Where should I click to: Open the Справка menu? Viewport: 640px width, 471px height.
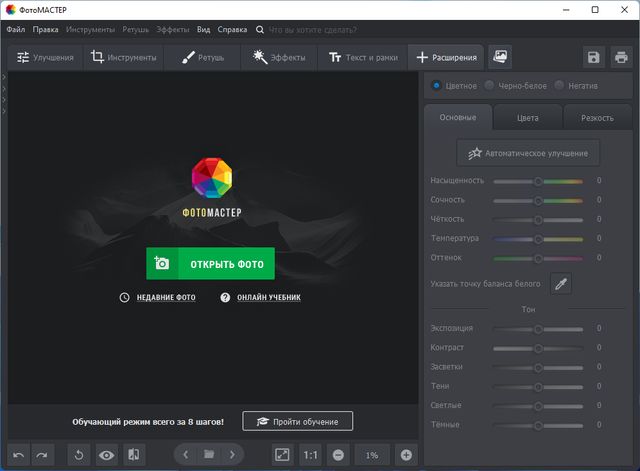tap(233, 30)
